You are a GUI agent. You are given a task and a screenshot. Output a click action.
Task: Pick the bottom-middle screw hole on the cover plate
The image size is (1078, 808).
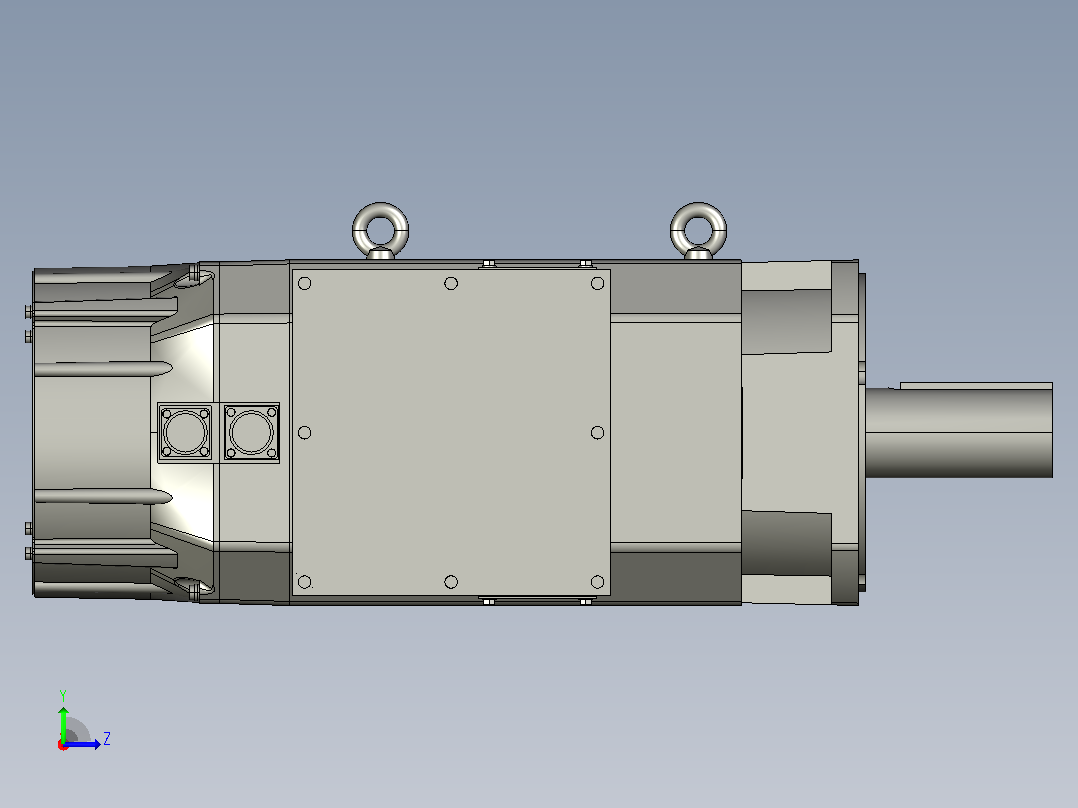pos(451,582)
